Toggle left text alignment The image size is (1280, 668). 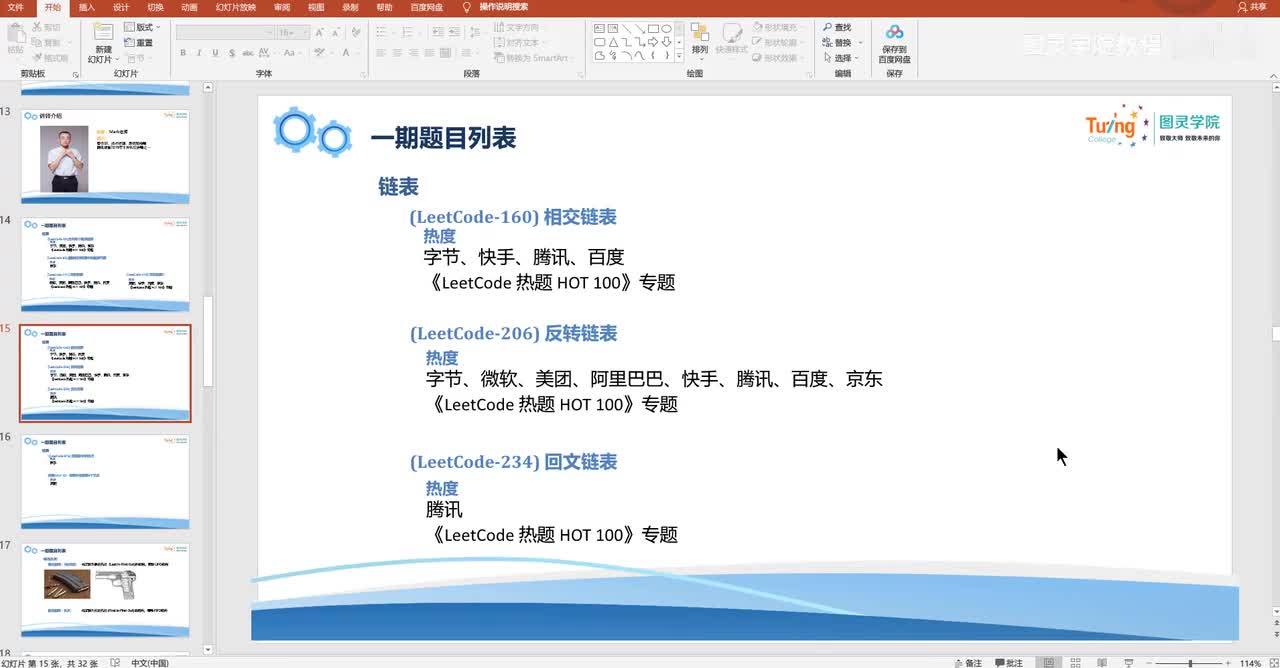[381, 53]
